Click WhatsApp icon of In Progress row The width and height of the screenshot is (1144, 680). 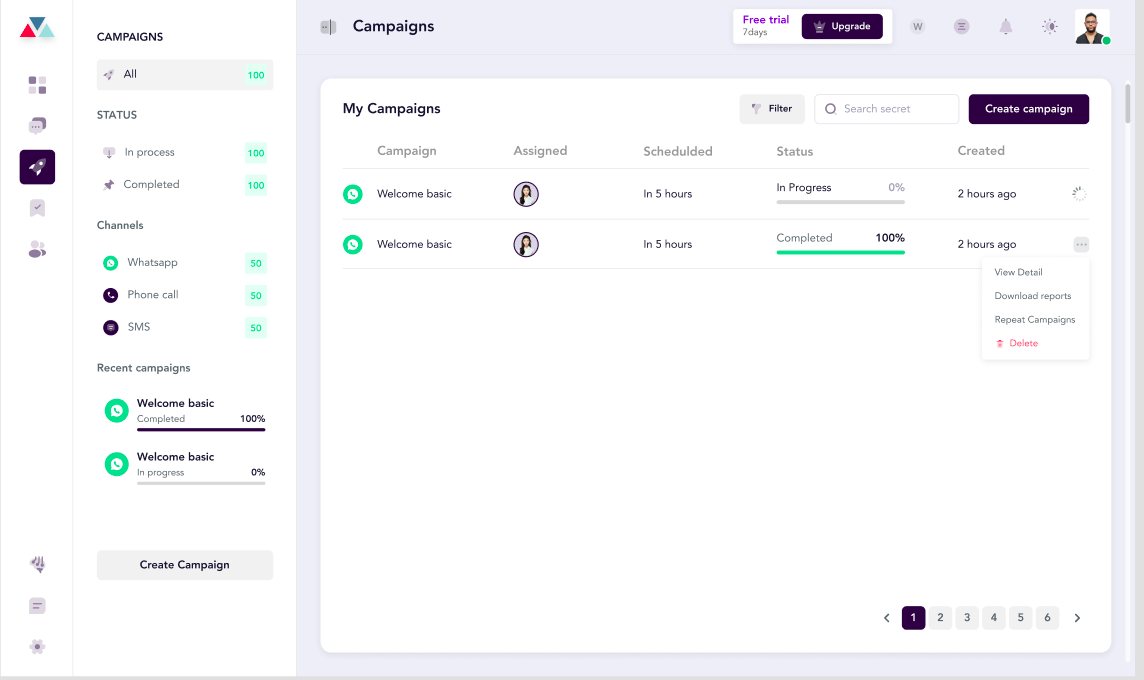pyautogui.click(x=352, y=194)
